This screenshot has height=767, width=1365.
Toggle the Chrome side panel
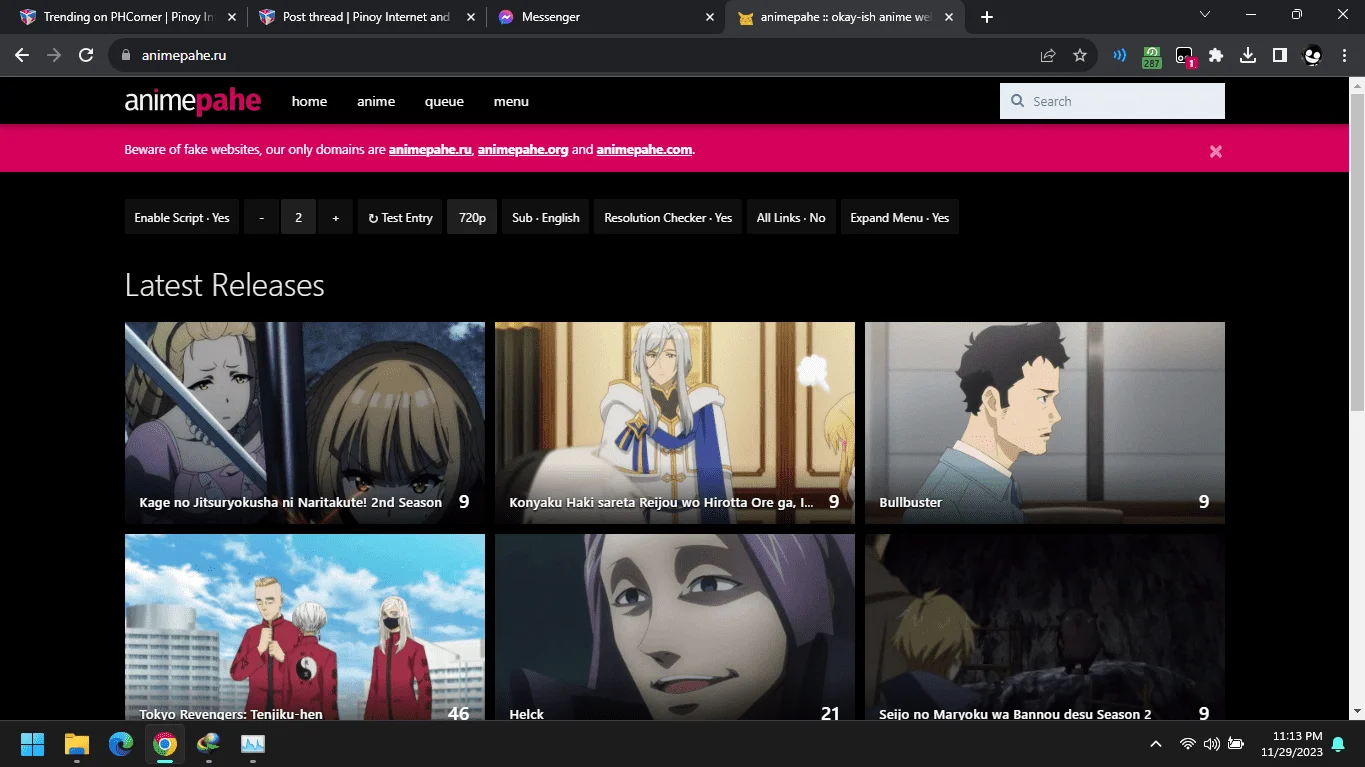tap(1280, 56)
